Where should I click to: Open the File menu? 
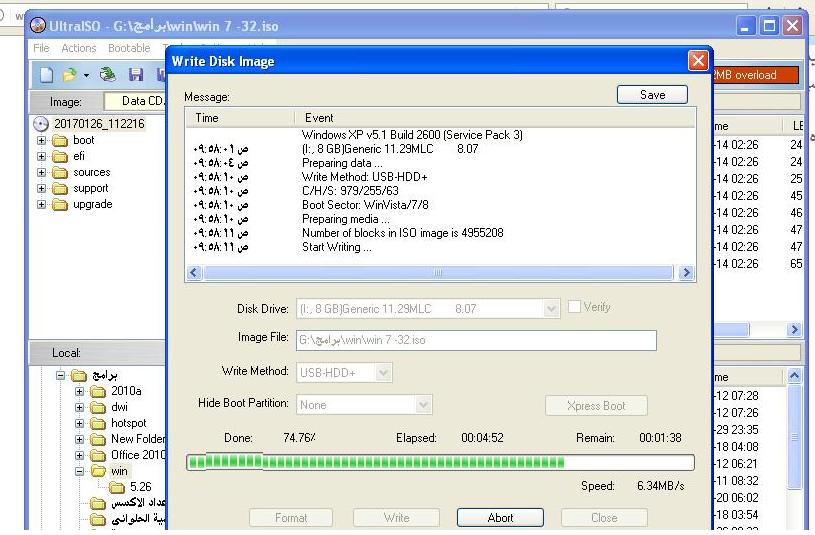tap(41, 48)
